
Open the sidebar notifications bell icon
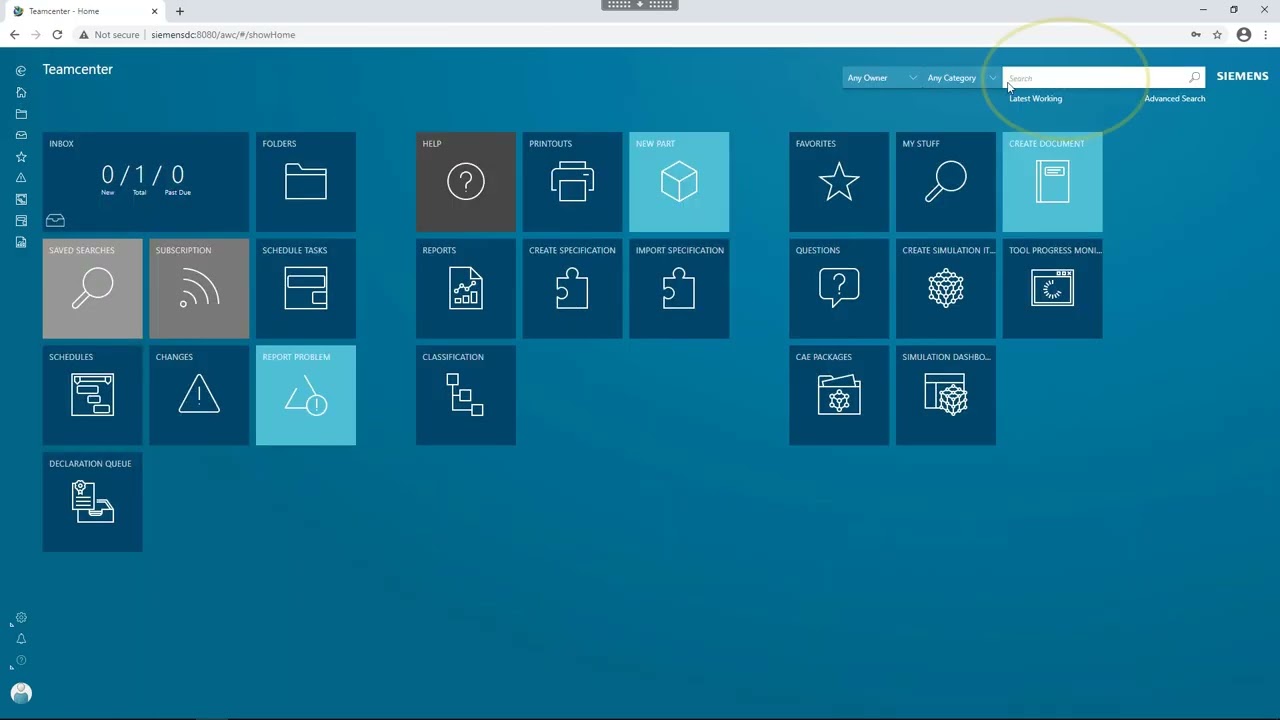click(x=21, y=639)
